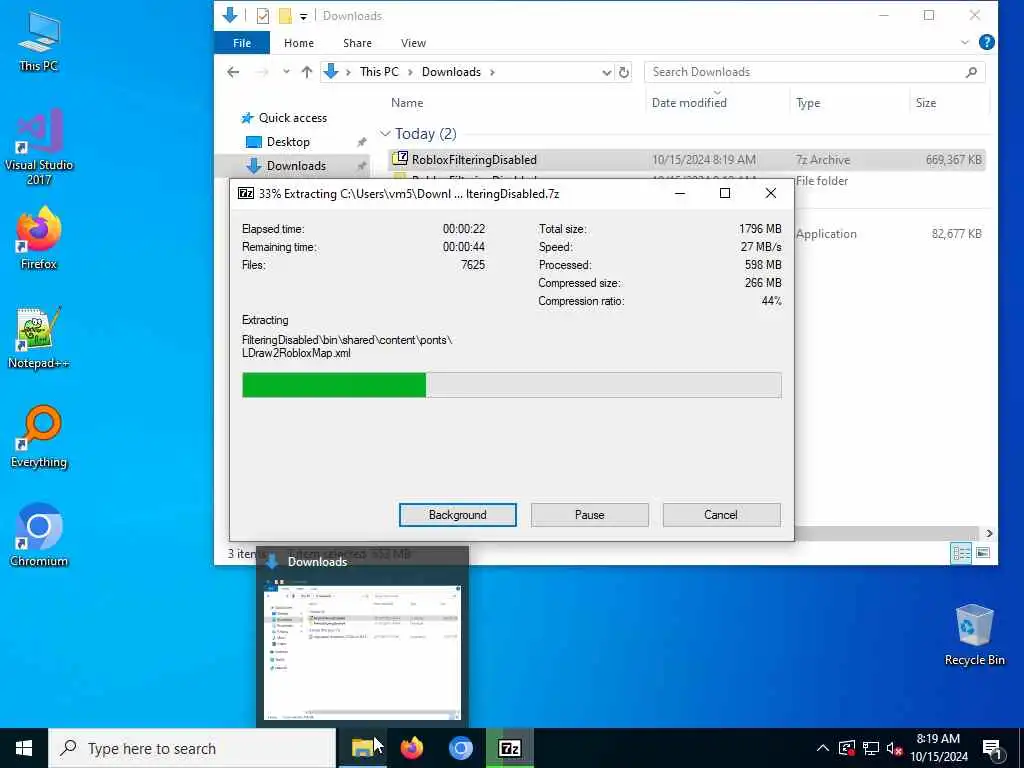Select Downloads in navigation pane
Image resolution: width=1024 pixels, height=768 pixels.
pyautogui.click(x=296, y=166)
